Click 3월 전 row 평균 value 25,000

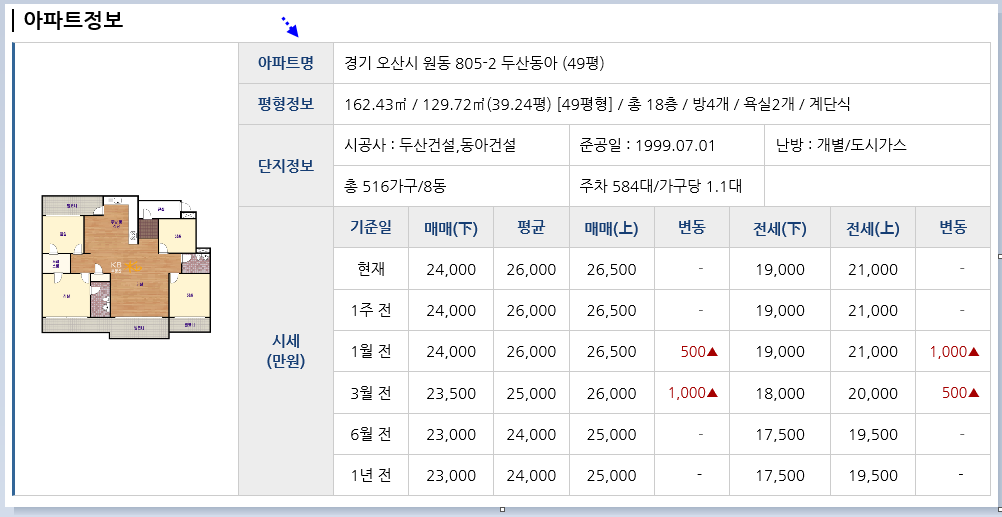531,393
